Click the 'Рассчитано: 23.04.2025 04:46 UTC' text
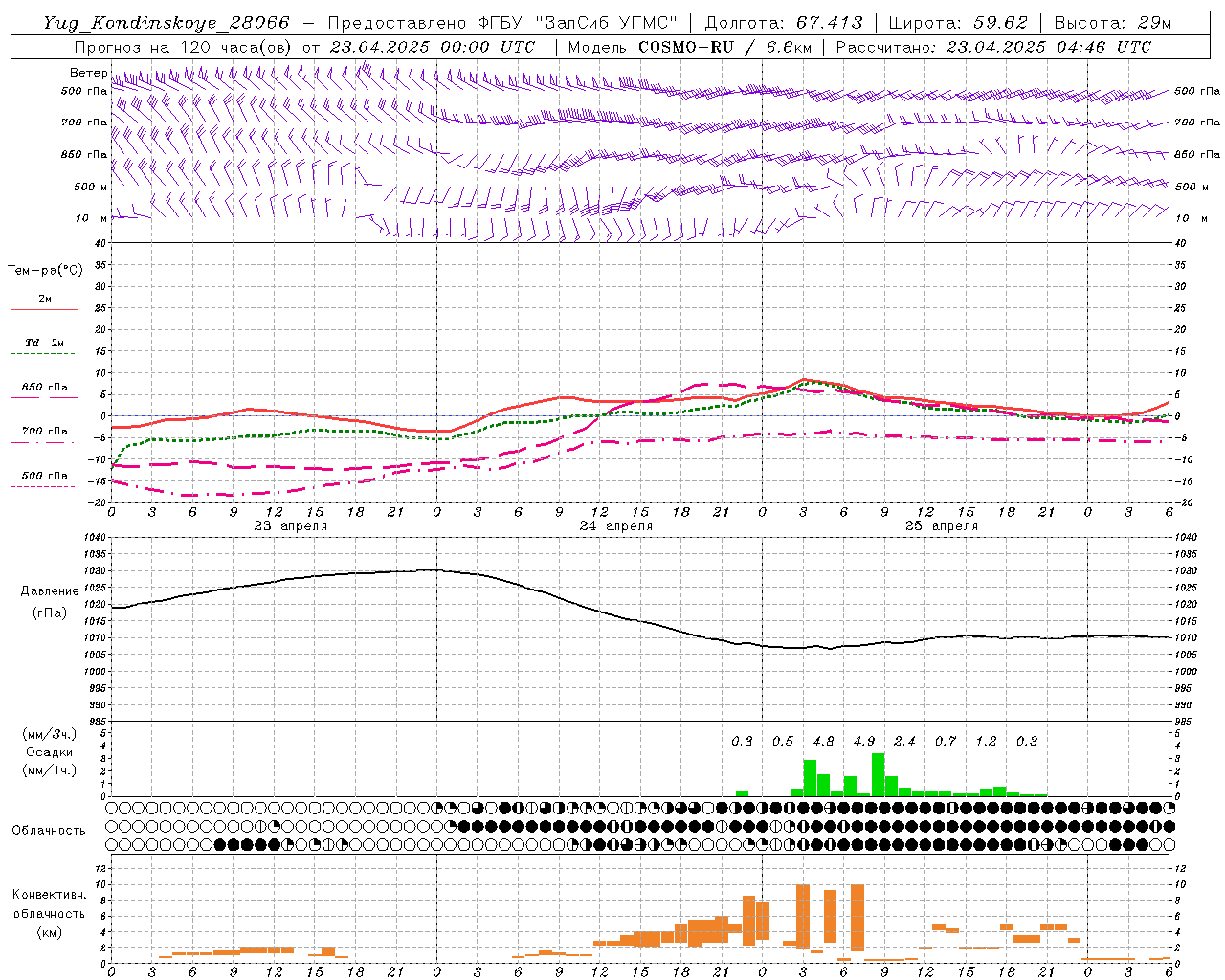Image resolution: width=1225 pixels, height=980 pixels. pos(993,47)
